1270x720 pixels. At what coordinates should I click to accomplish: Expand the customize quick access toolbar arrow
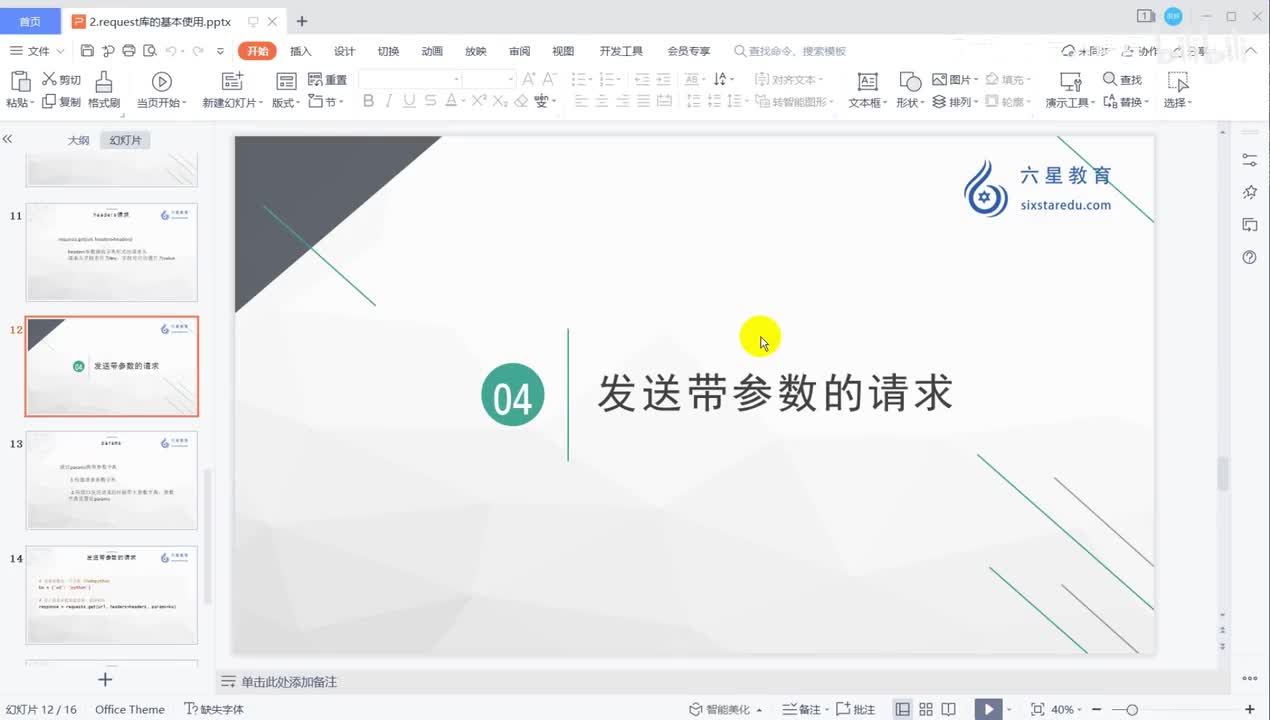pyautogui.click(x=222, y=51)
